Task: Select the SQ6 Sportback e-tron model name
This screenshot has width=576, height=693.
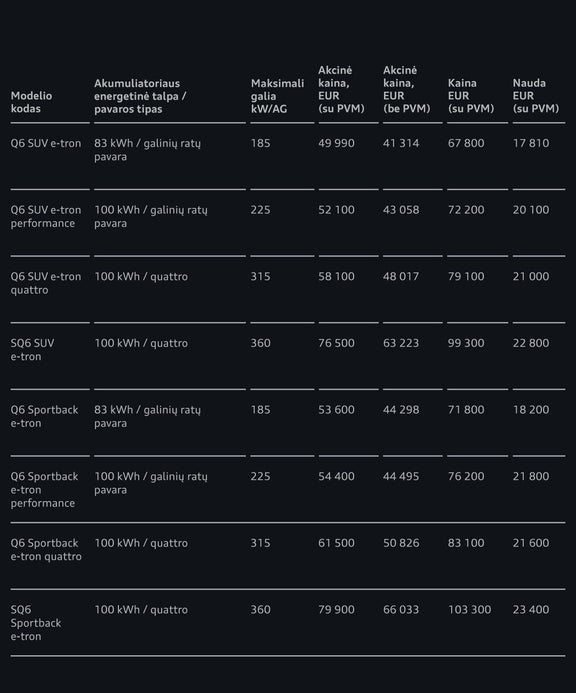Action: tap(36, 623)
